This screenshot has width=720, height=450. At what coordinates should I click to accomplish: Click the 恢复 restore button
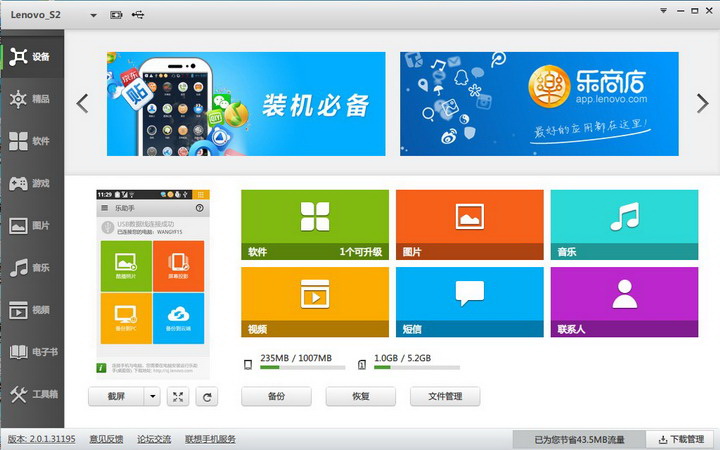pyautogui.click(x=361, y=396)
